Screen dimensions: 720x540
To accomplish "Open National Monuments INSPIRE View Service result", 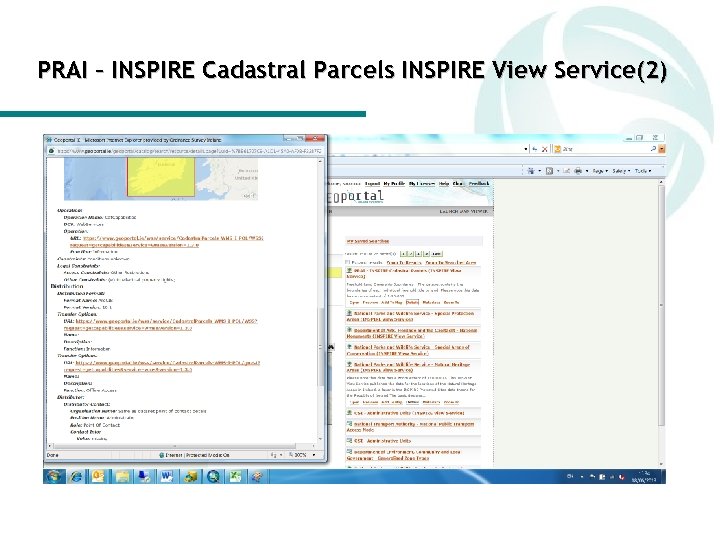I will [x=412, y=333].
